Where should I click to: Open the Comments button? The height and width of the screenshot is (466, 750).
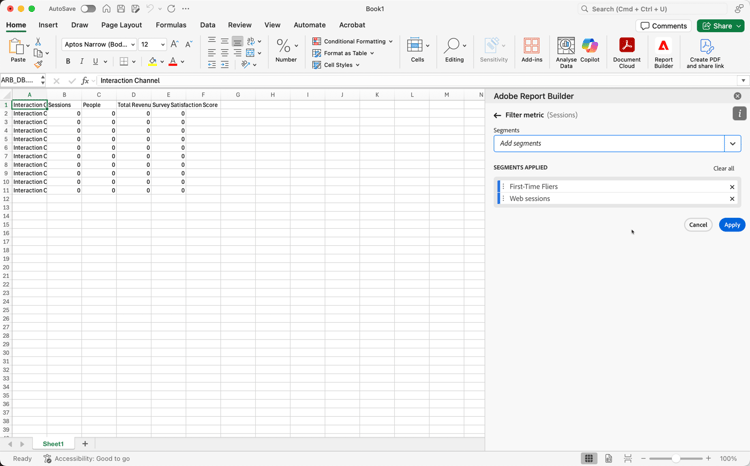pyautogui.click(x=663, y=26)
